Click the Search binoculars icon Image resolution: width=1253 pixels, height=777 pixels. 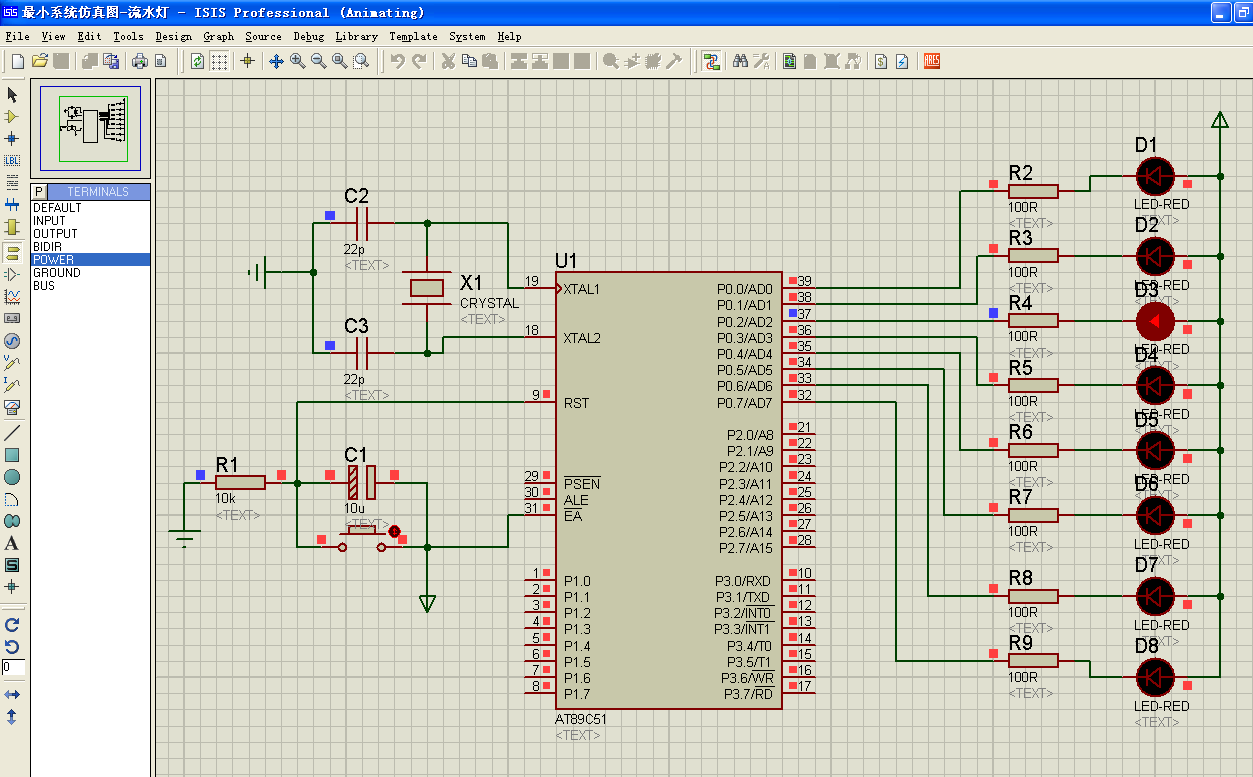[x=740, y=61]
